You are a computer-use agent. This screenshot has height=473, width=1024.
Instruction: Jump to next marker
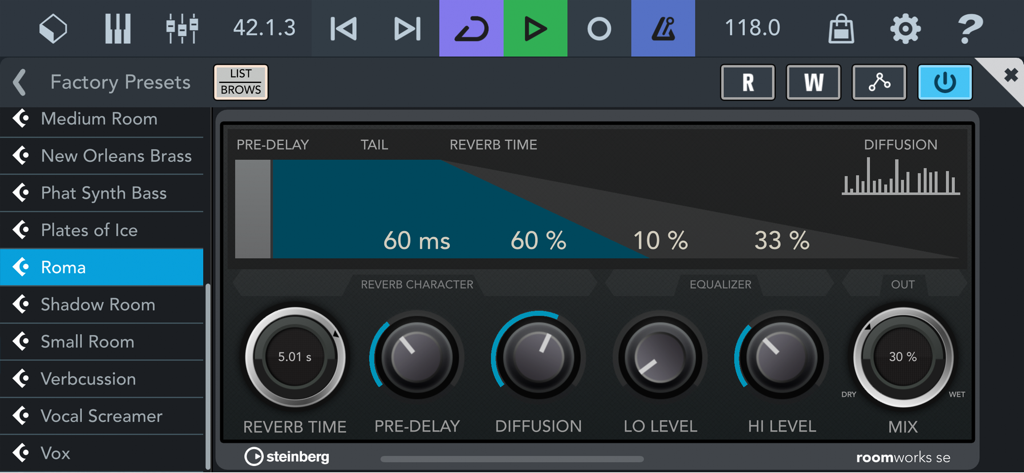coord(407,28)
